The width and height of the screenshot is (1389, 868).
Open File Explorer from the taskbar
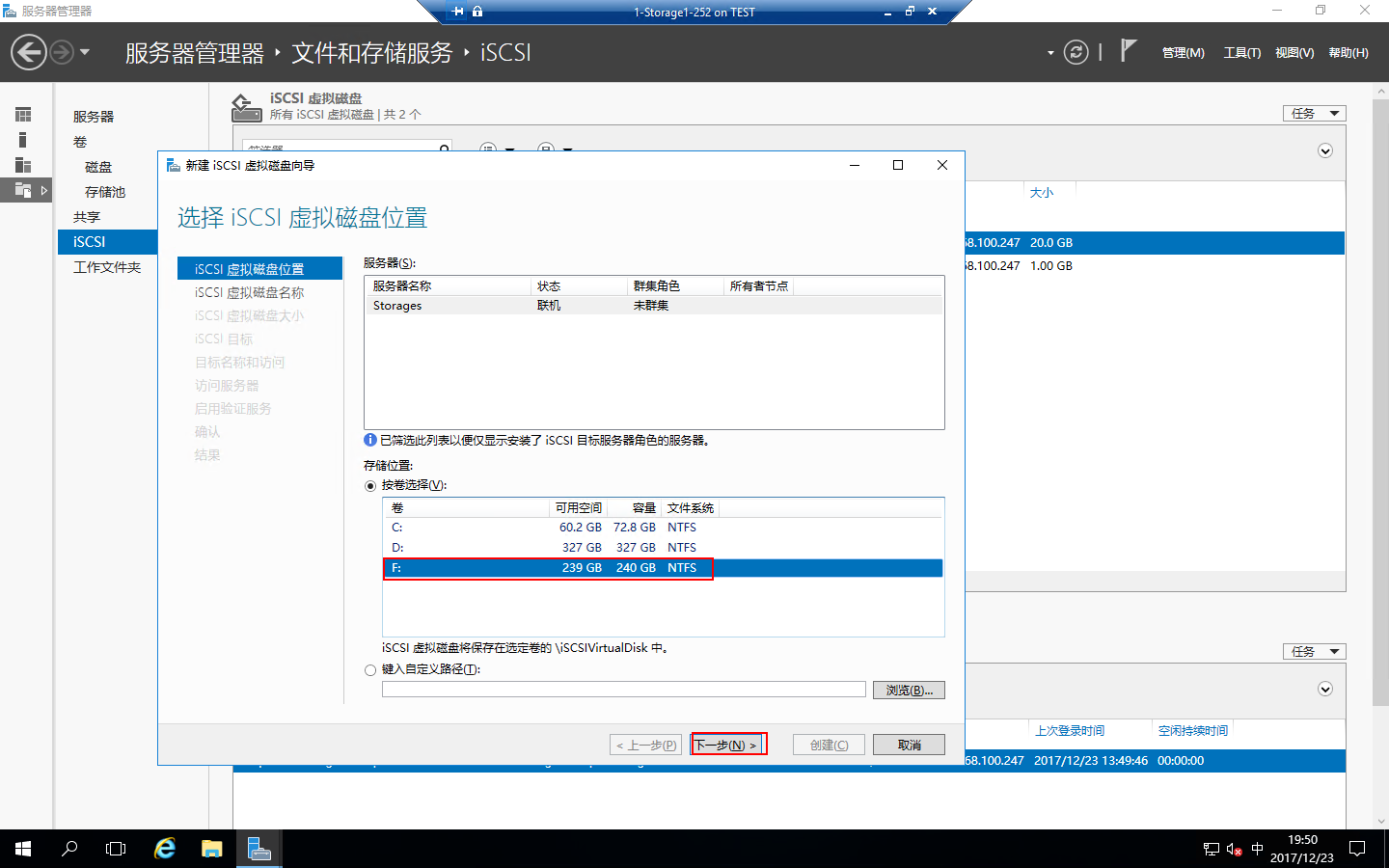pyautogui.click(x=212, y=849)
